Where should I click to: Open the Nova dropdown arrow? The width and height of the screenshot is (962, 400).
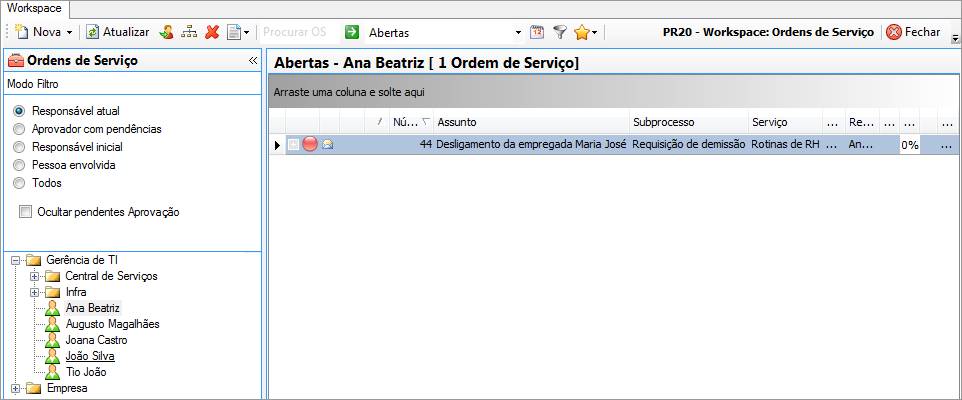point(69,33)
